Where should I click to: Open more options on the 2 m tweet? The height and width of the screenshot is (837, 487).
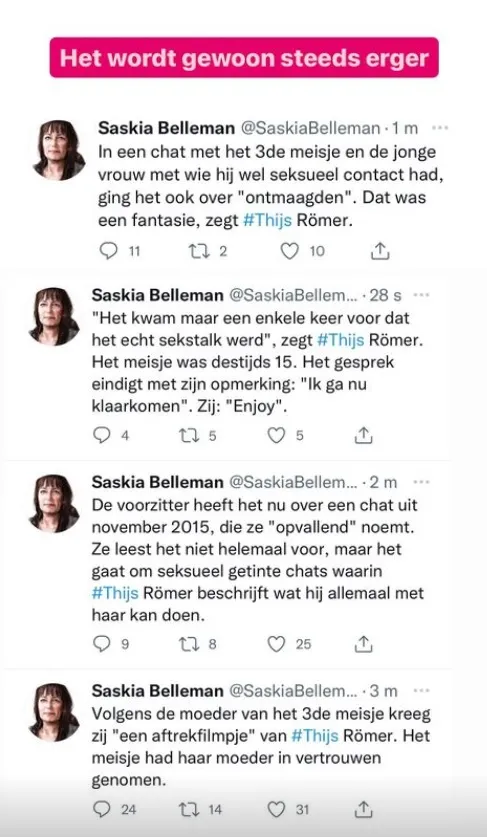point(422,482)
